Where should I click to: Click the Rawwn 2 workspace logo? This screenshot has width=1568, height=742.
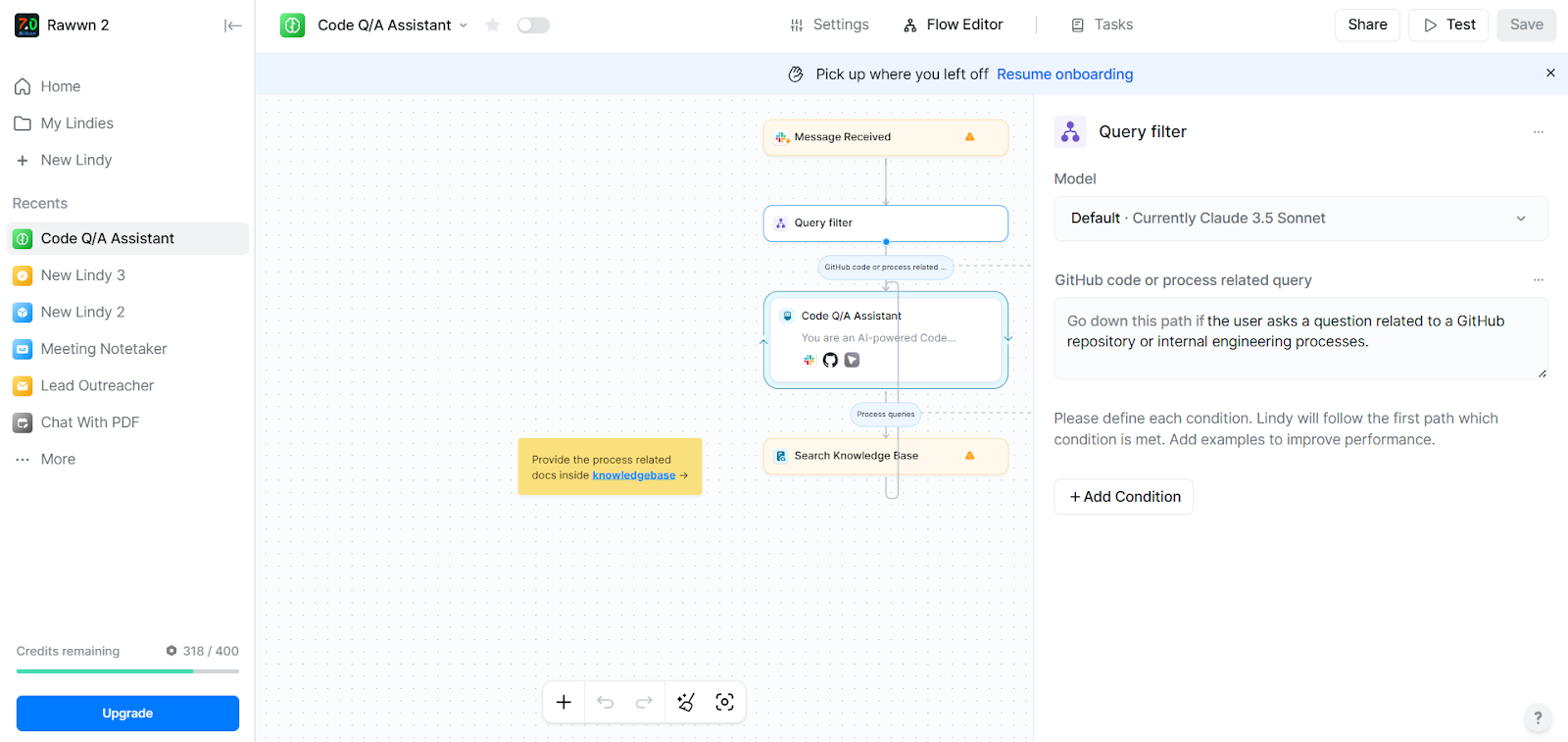point(26,25)
